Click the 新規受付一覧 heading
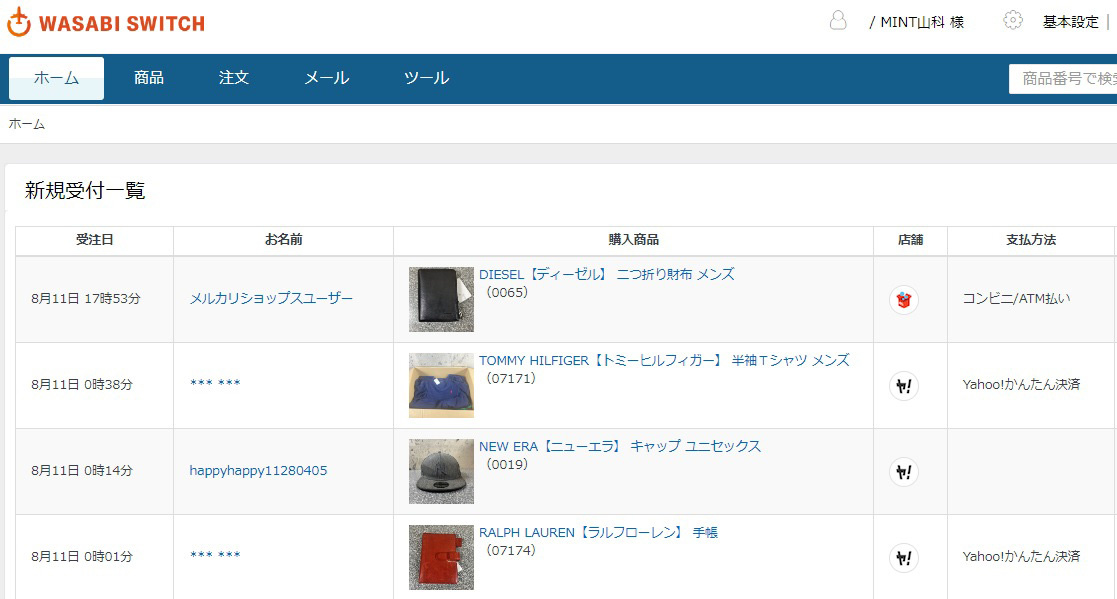The height and width of the screenshot is (599, 1117). pos(85,190)
